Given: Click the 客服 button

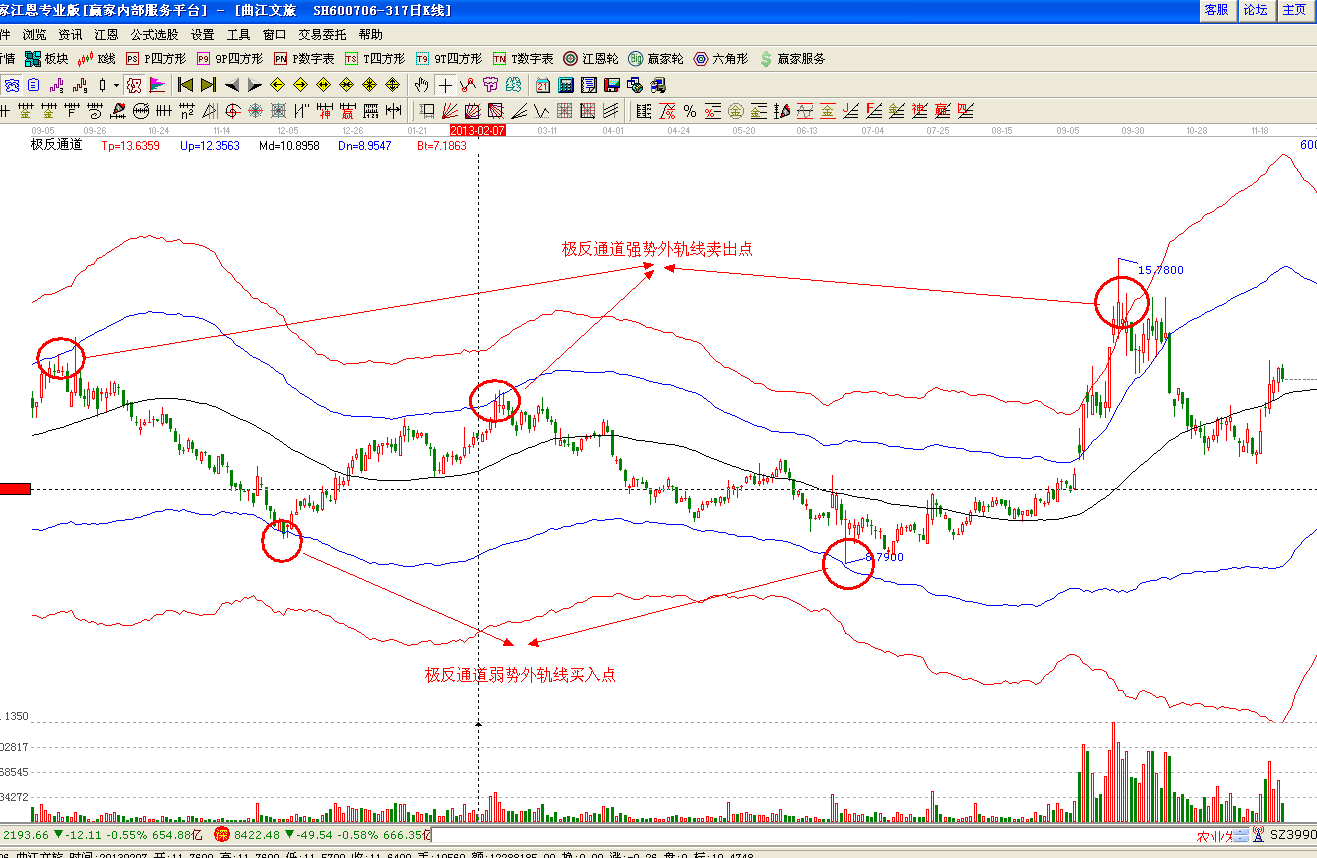Looking at the screenshot, I should (x=1215, y=10).
